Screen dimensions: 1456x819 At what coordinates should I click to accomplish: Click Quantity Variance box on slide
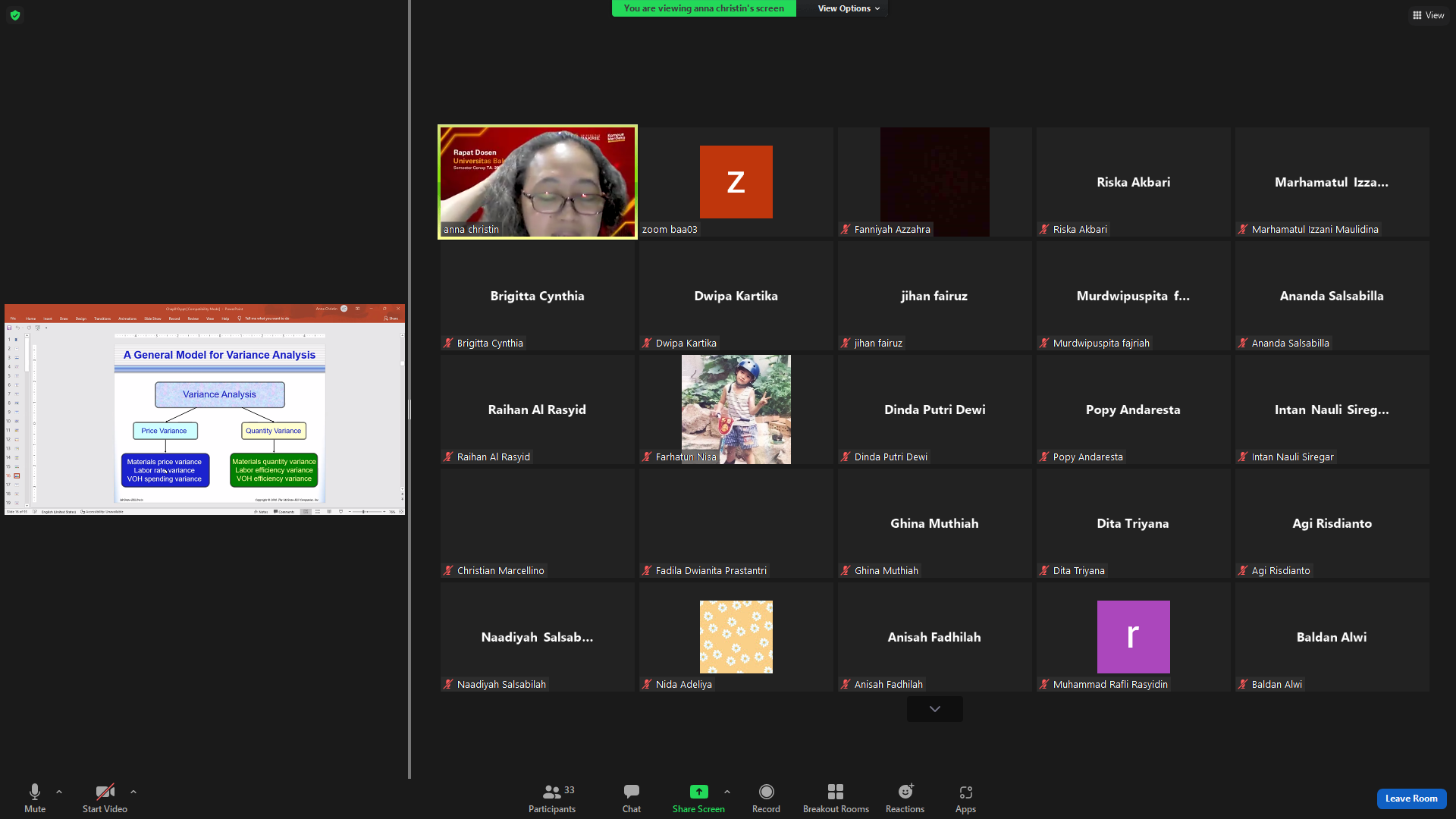pyautogui.click(x=274, y=431)
